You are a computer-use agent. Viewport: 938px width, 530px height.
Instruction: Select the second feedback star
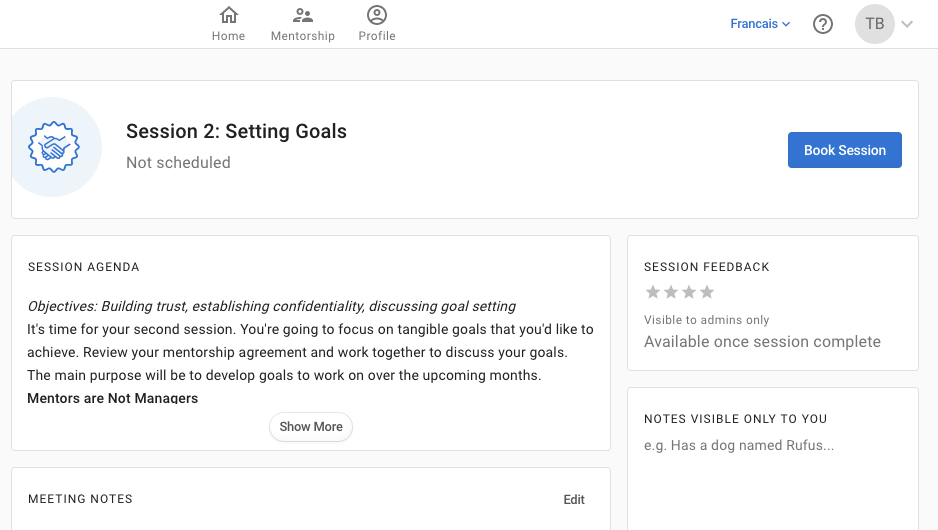tap(671, 292)
